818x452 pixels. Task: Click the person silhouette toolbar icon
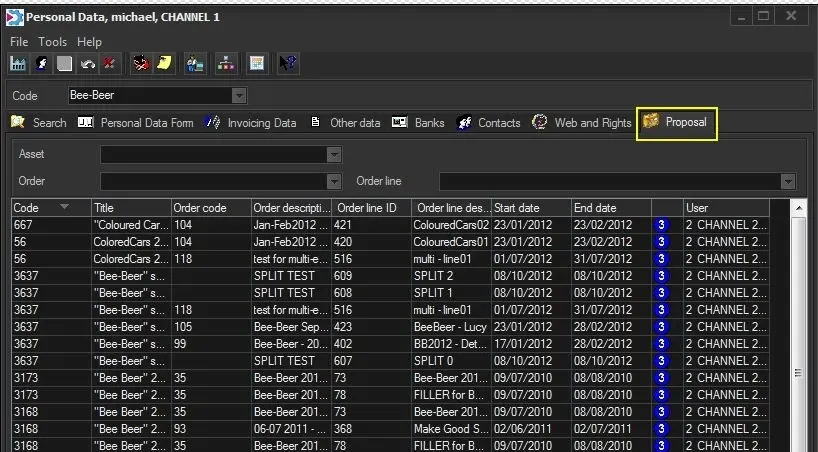pyautogui.click(x=41, y=64)
